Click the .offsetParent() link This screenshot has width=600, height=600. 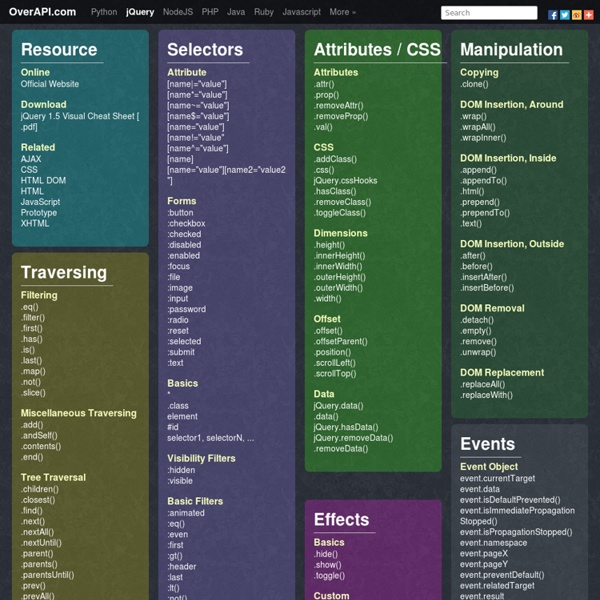point(341,341)
